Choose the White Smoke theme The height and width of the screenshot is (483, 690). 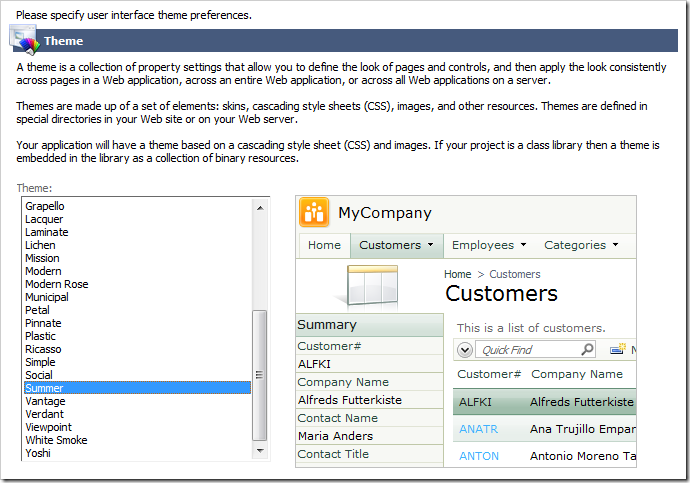pos(56,440)
